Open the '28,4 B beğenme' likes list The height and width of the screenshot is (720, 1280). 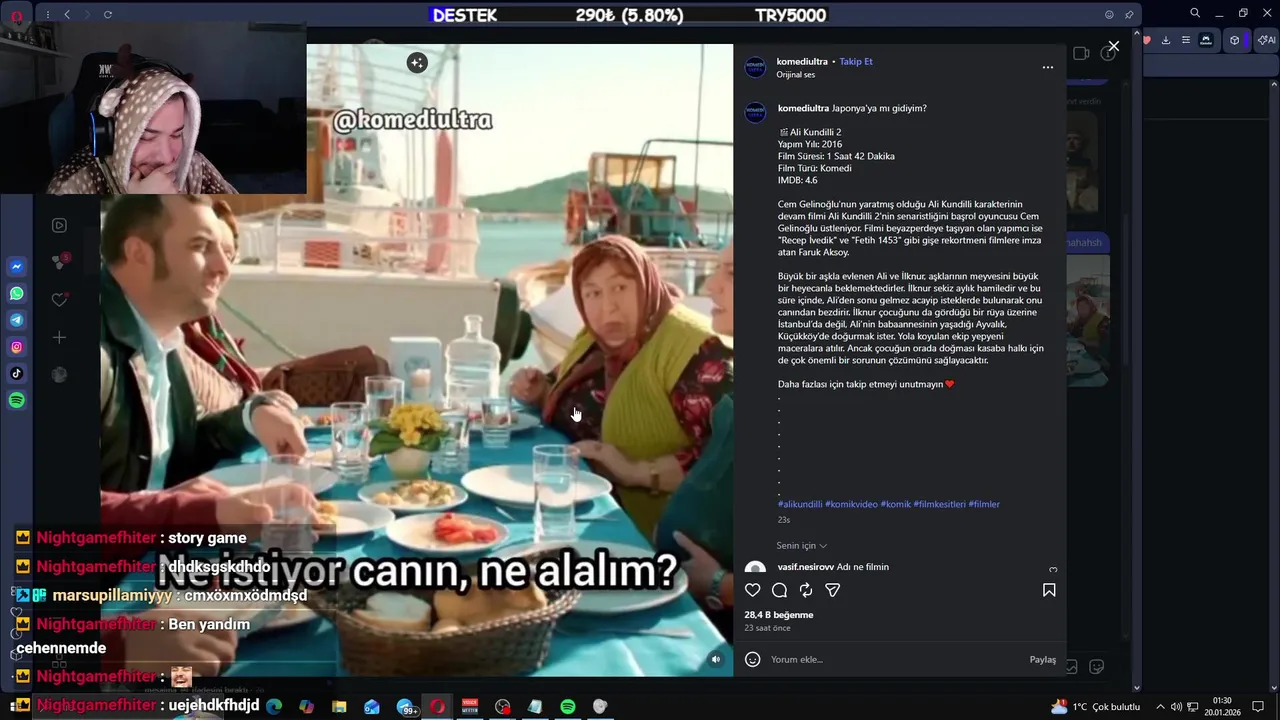point(779,615)
